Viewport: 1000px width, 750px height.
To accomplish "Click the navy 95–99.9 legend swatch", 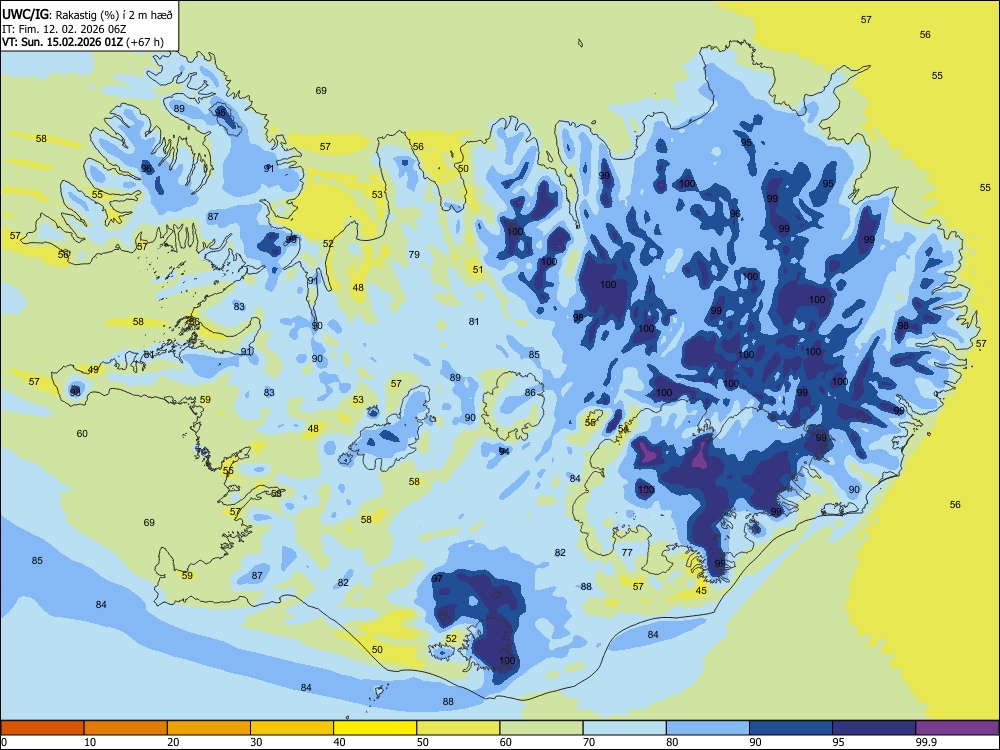I will point(874,728).
